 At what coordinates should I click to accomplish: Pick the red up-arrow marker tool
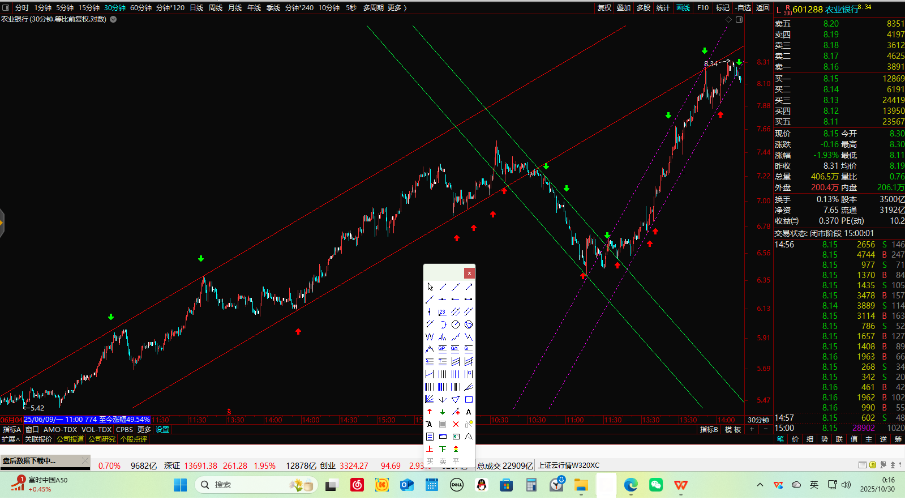pos(429,412)
